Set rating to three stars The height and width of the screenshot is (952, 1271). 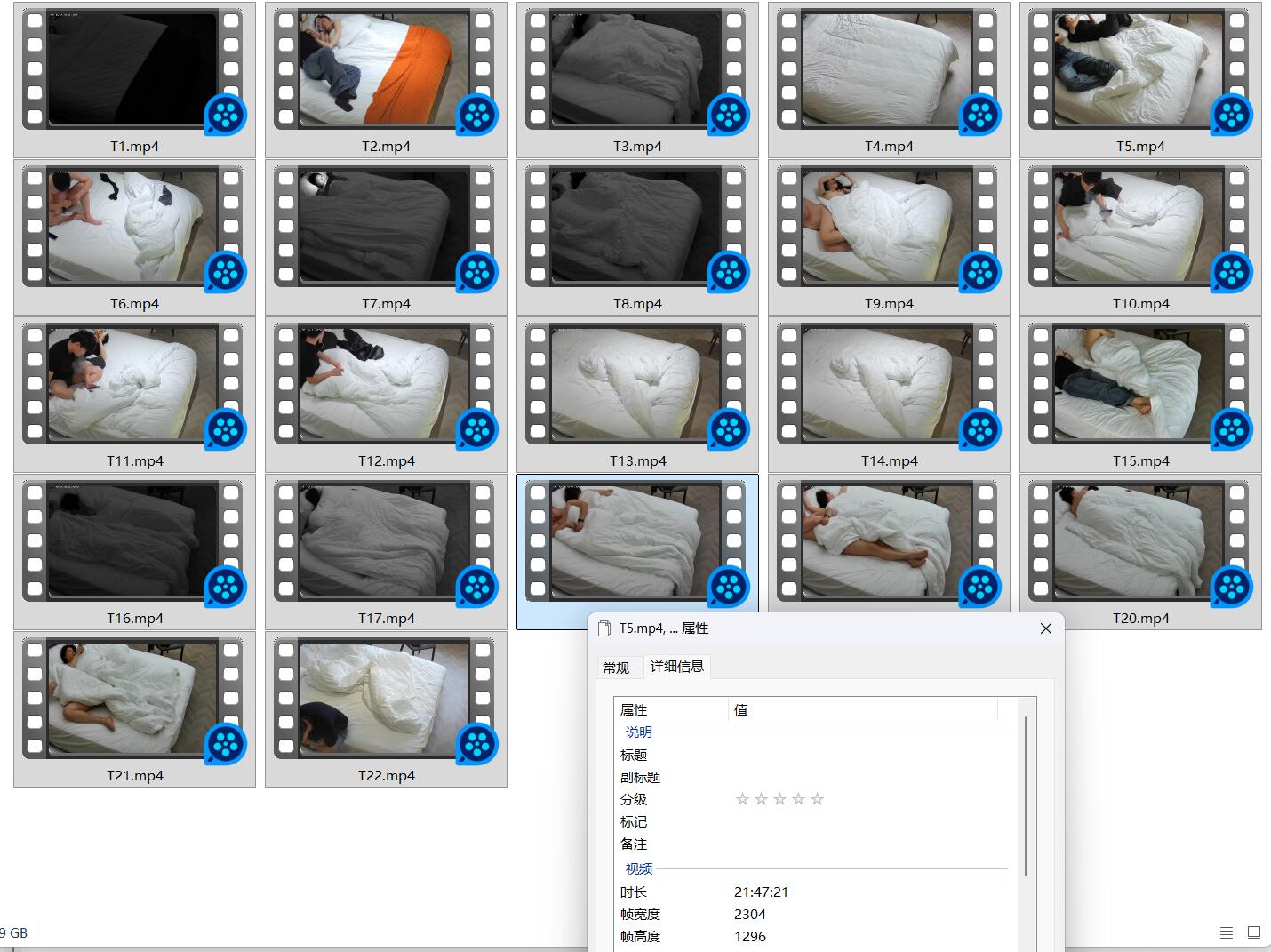tap(779, 799)
